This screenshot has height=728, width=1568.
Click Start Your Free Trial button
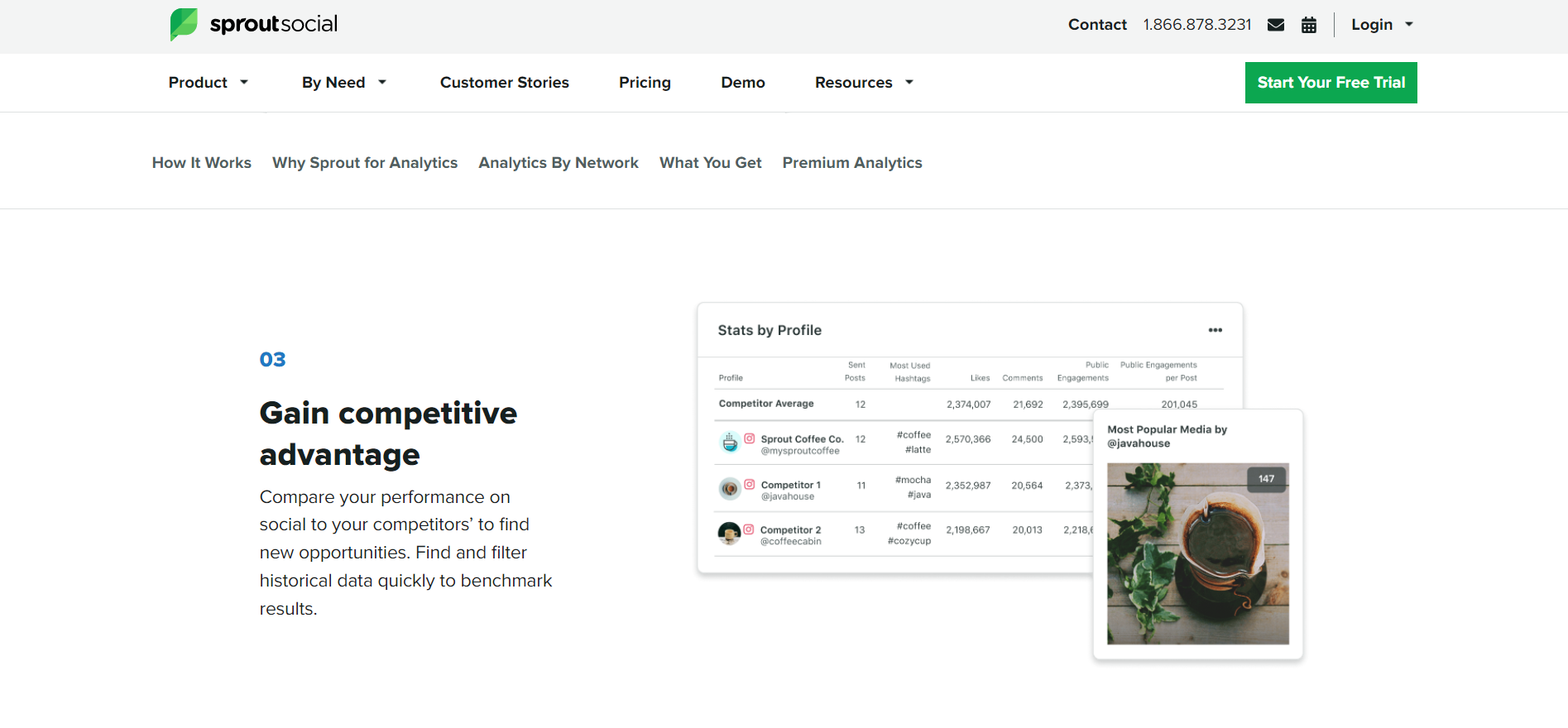1331,83
